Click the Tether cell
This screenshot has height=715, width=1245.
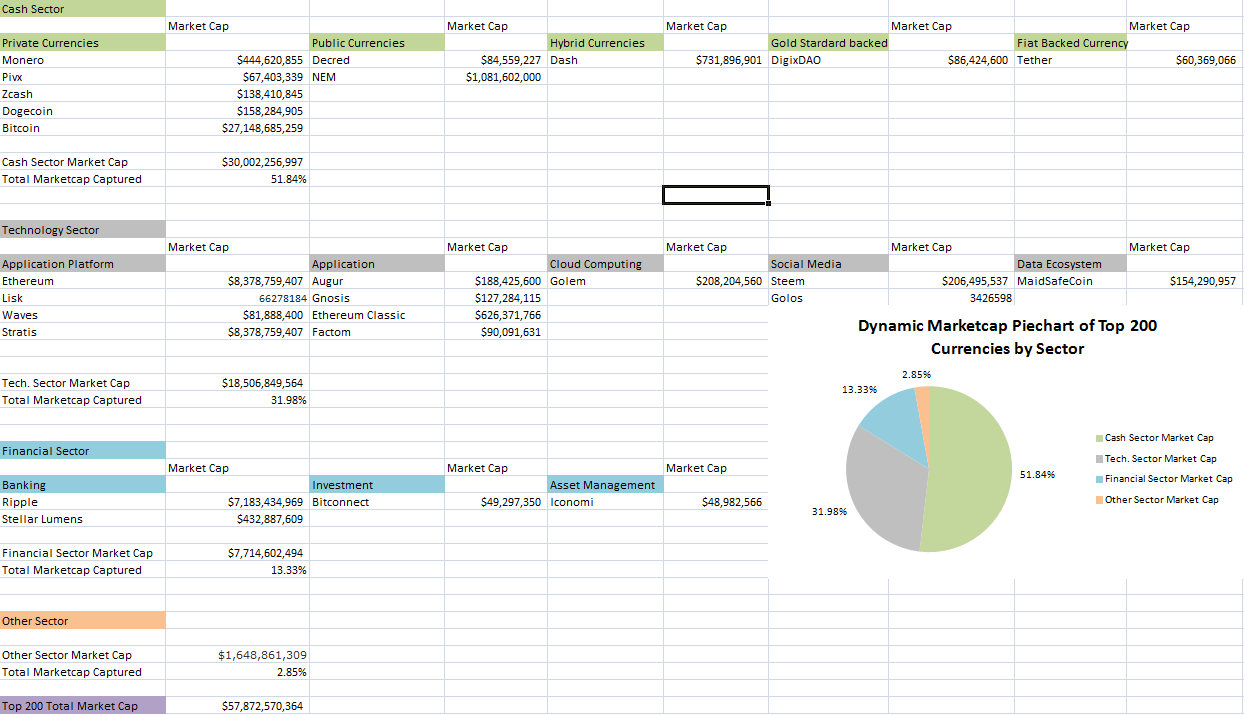(1071, 60)
